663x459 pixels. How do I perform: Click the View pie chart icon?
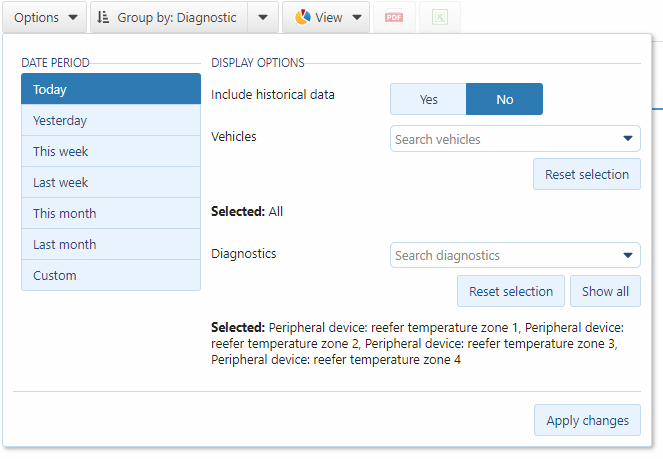(303, 17)
